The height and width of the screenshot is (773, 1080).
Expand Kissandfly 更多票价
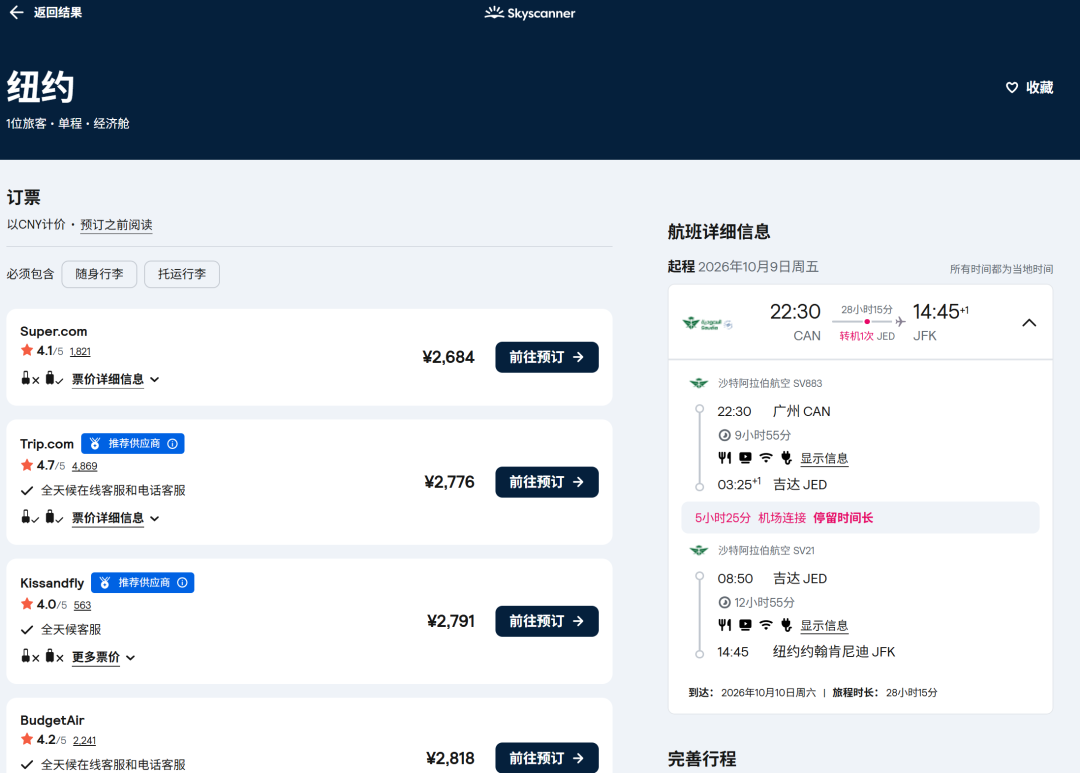pos(103,657)
